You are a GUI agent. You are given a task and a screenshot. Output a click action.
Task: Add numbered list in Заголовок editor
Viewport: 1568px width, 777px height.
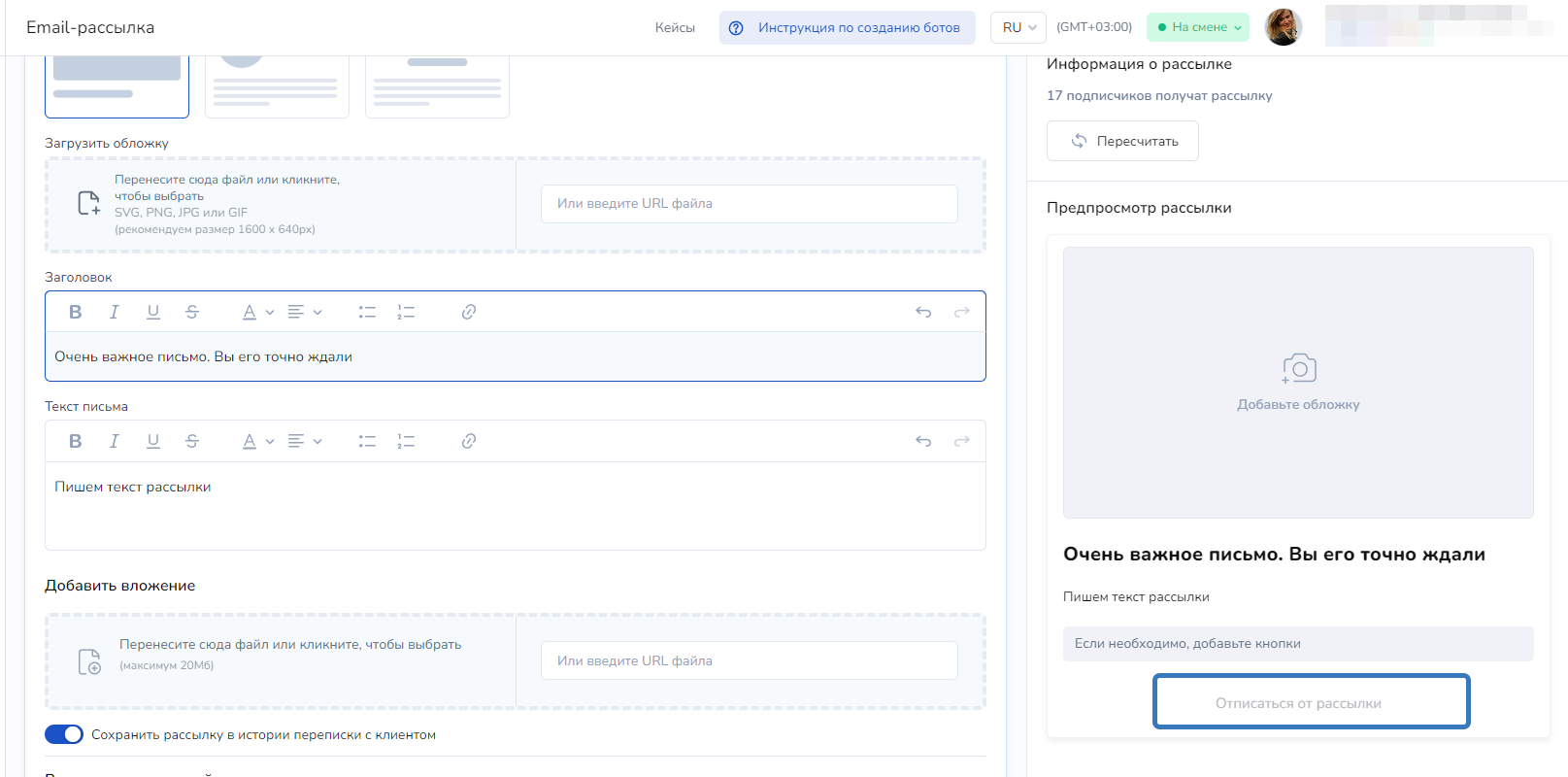406,312
